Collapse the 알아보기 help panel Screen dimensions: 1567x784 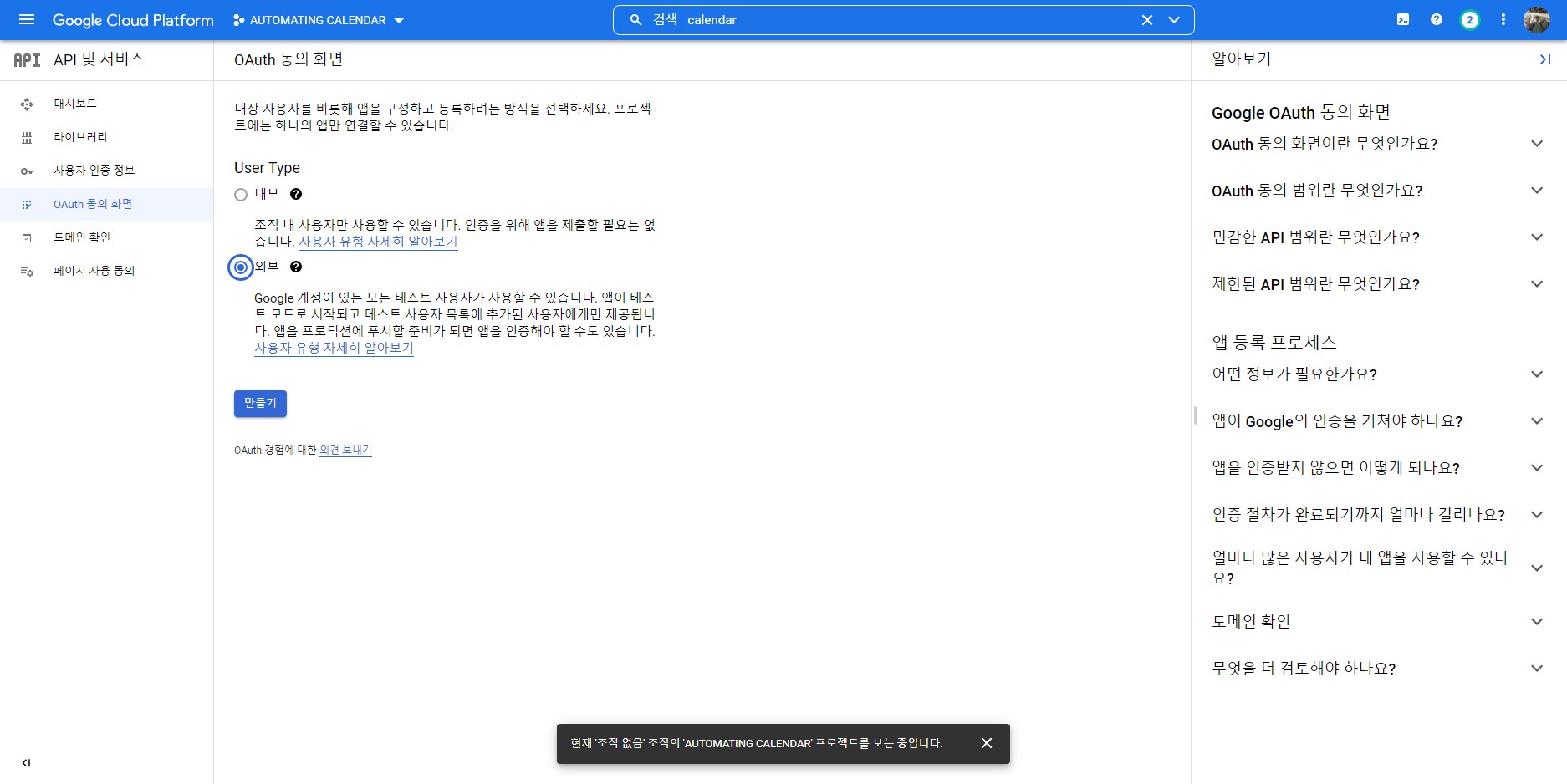pyautogui.click(x=1544, y=59)
